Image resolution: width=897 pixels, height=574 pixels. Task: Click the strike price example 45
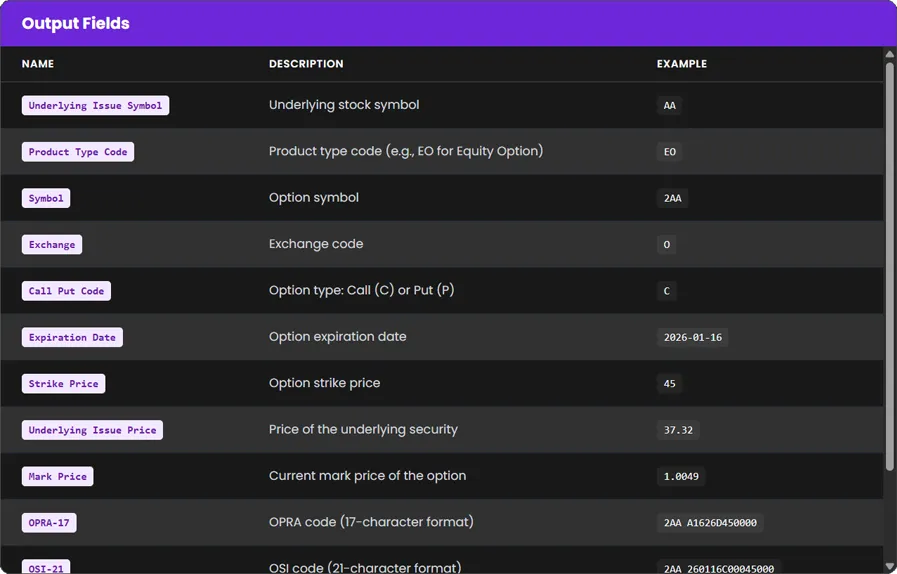pyautogui.click(x=669, y=383)
